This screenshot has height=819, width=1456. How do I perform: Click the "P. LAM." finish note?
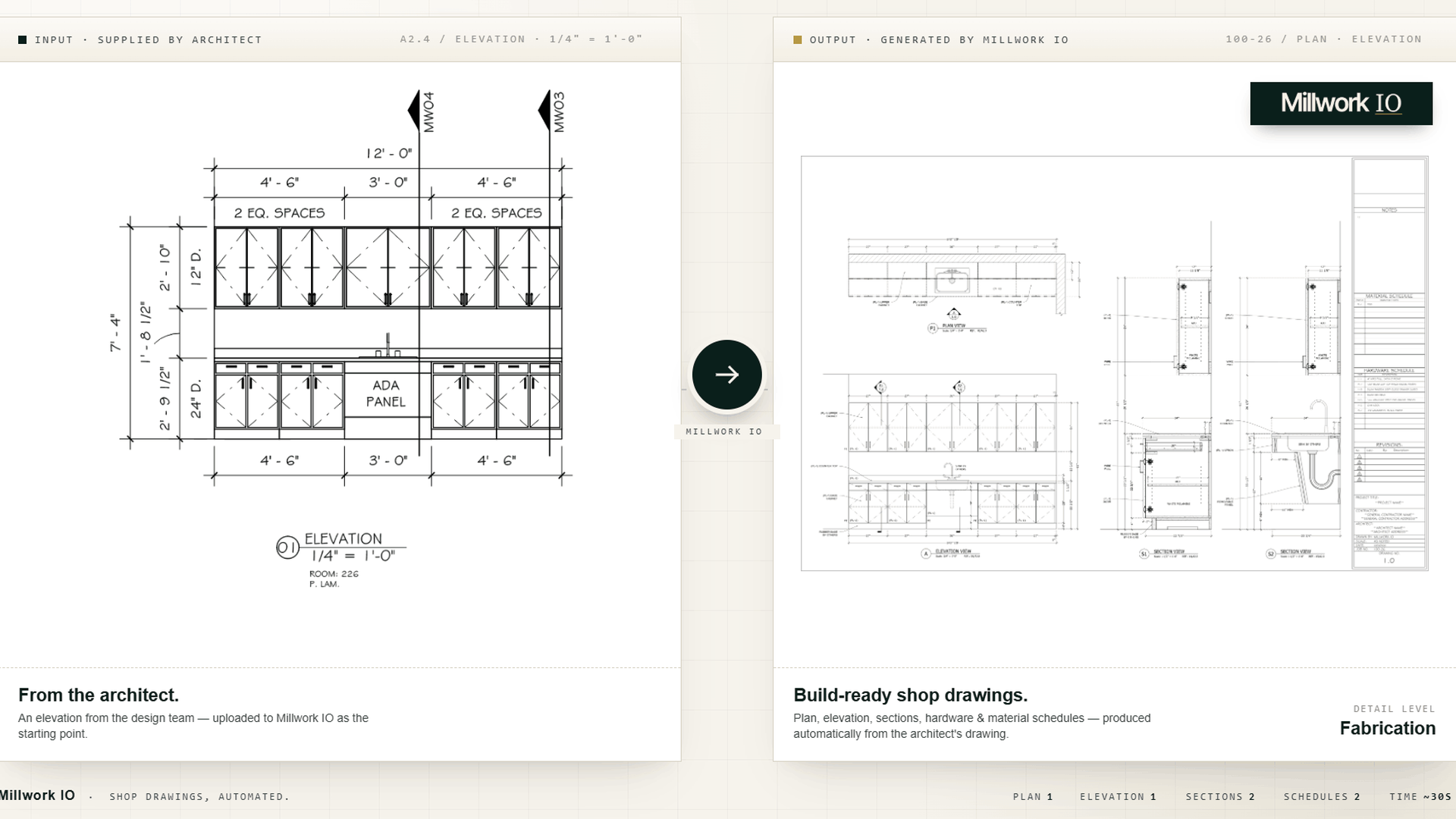[324, 584]
